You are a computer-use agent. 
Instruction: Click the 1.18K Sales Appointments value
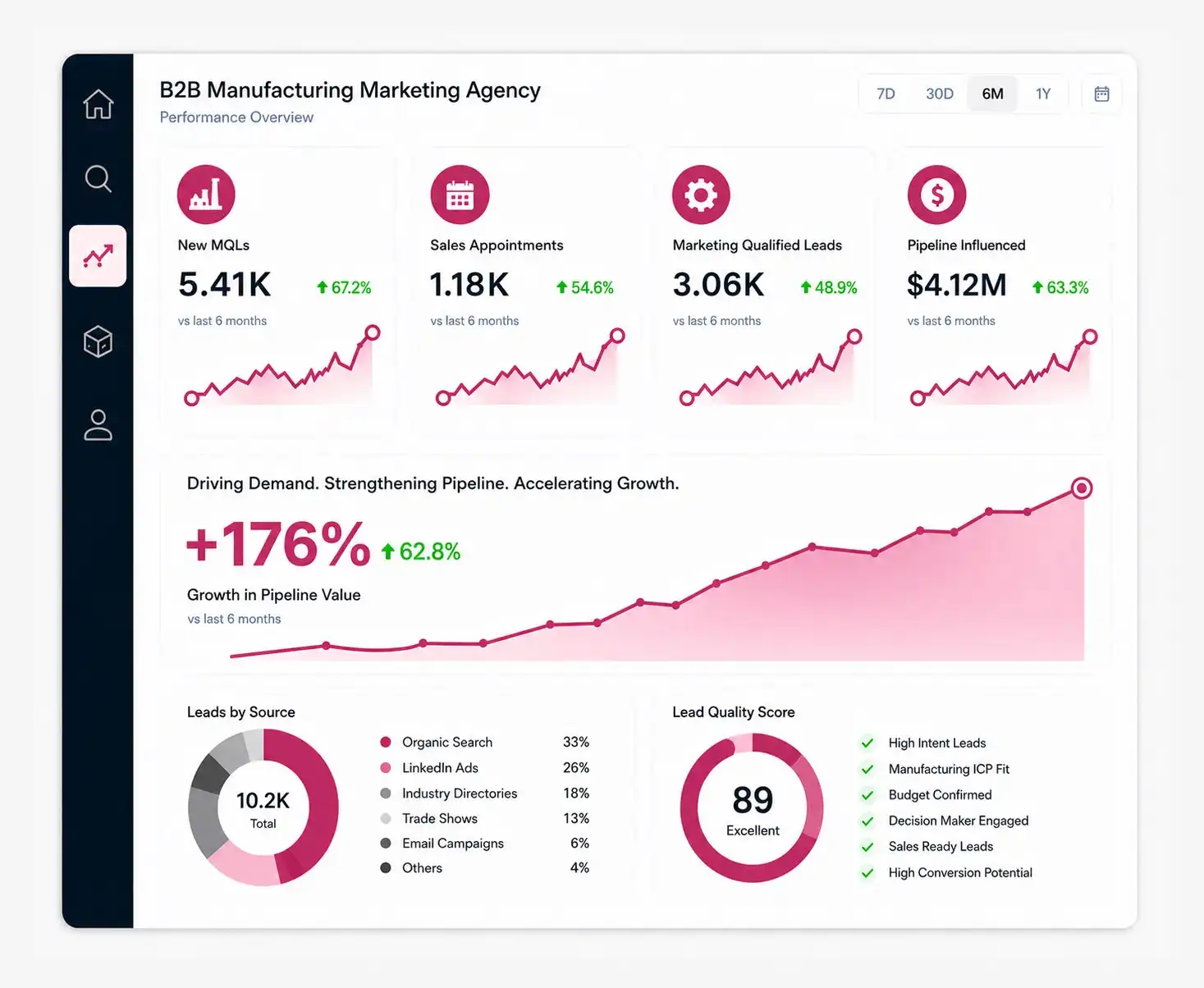tap(469, 285)
